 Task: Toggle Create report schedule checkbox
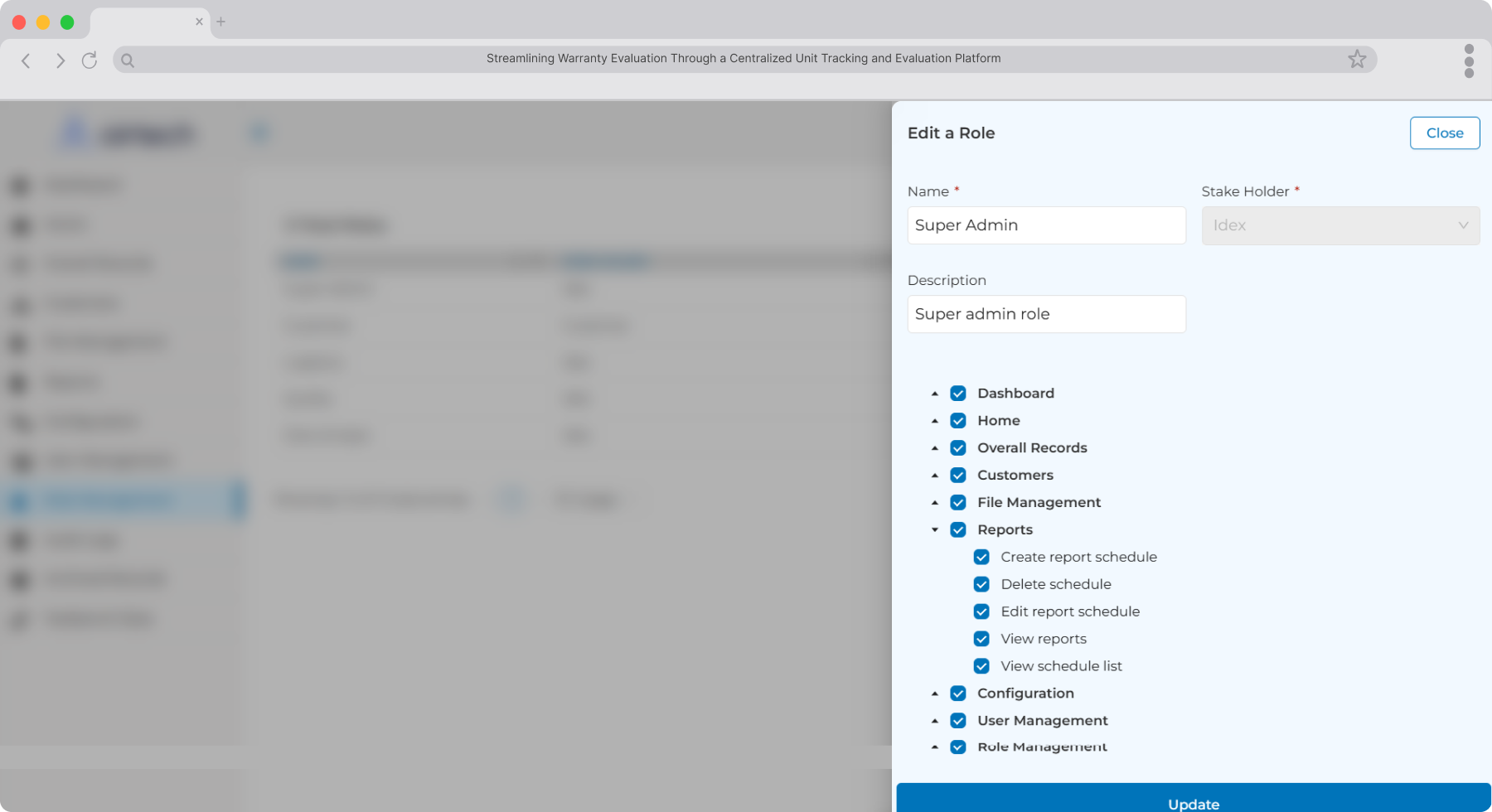point(981,557)
